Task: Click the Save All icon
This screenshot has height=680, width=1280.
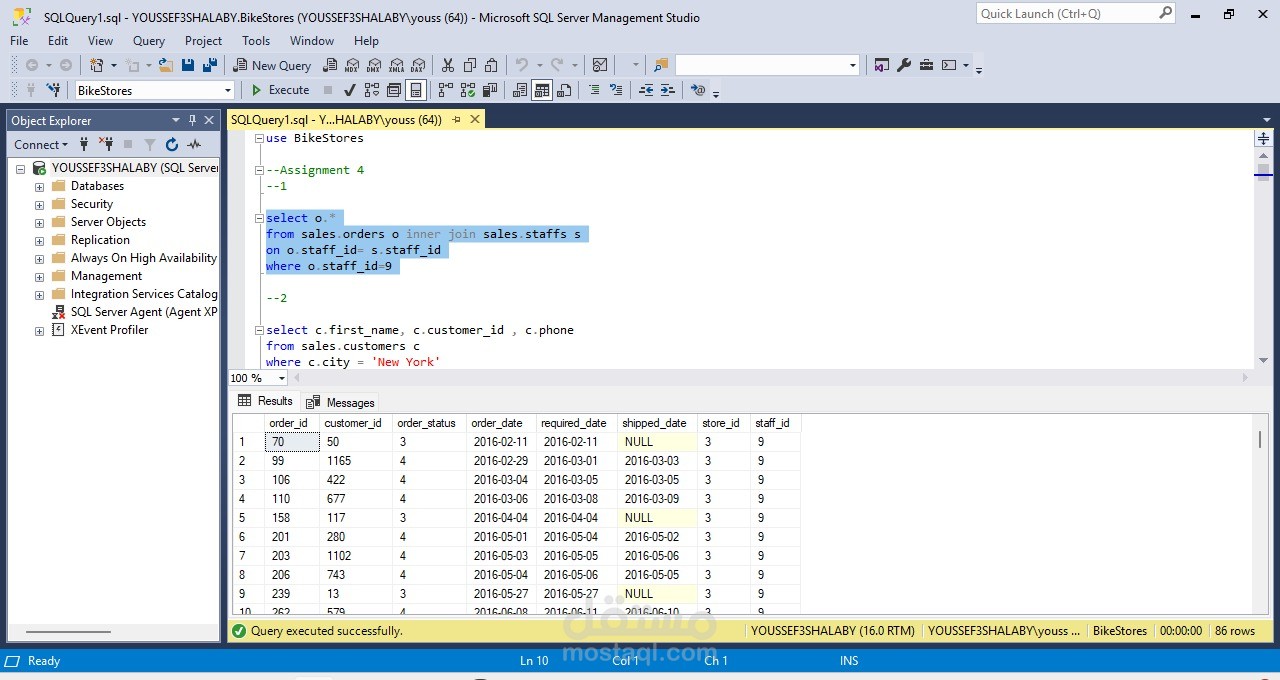Action: pos(210,65)
